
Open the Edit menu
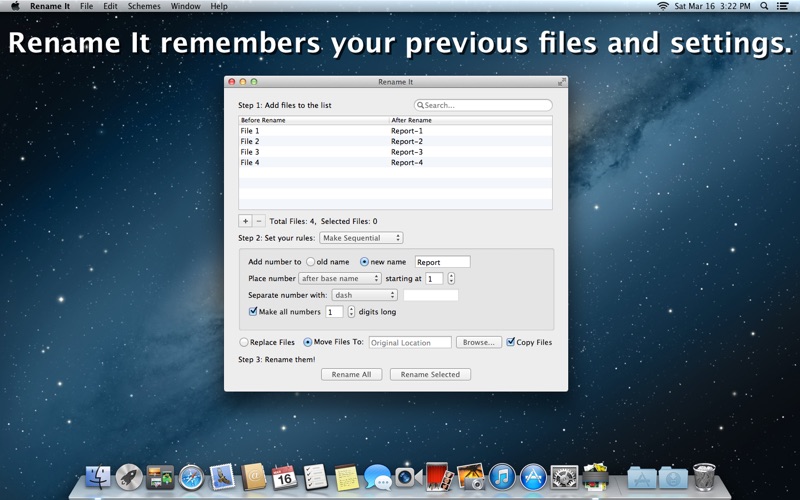click(110, 6)
